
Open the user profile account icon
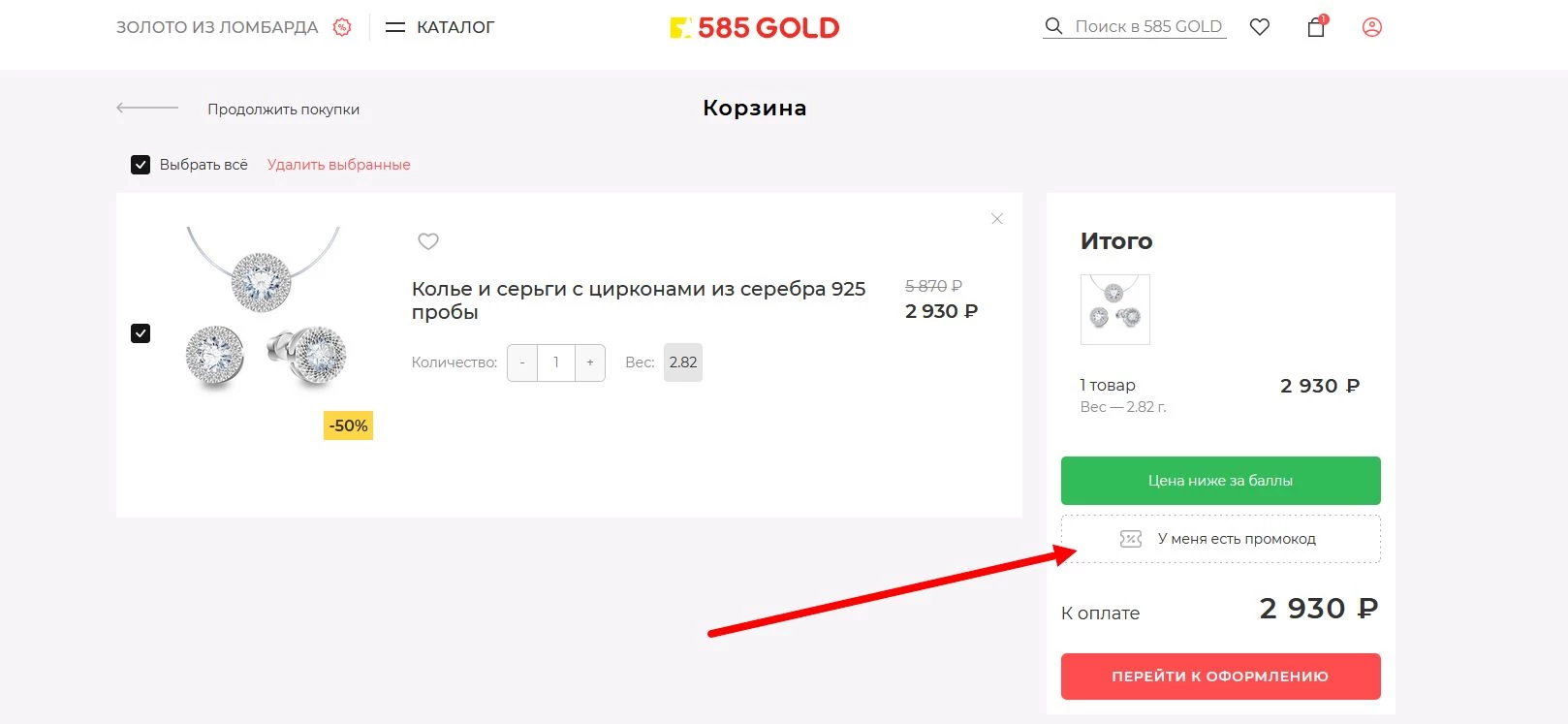point(1371,27)
